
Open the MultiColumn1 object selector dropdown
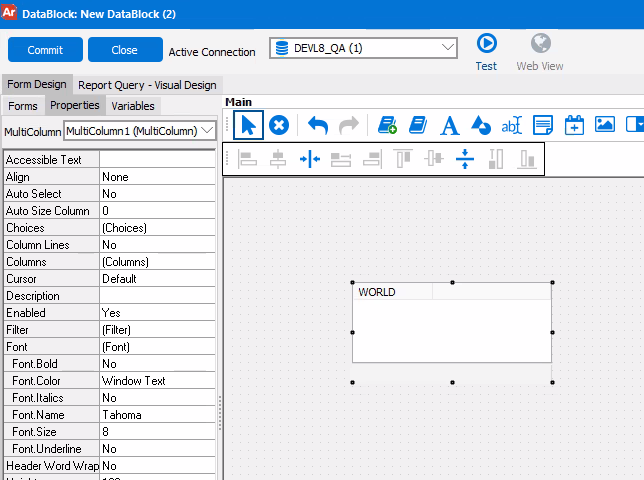coord(208,131)
